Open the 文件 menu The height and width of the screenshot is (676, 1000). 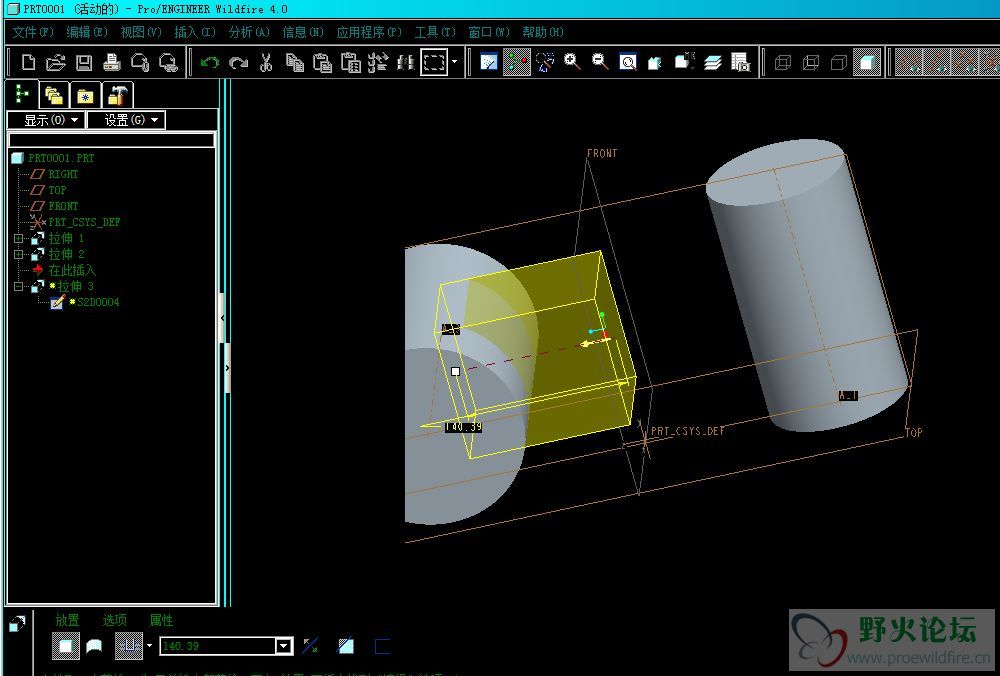coord(33,32)
